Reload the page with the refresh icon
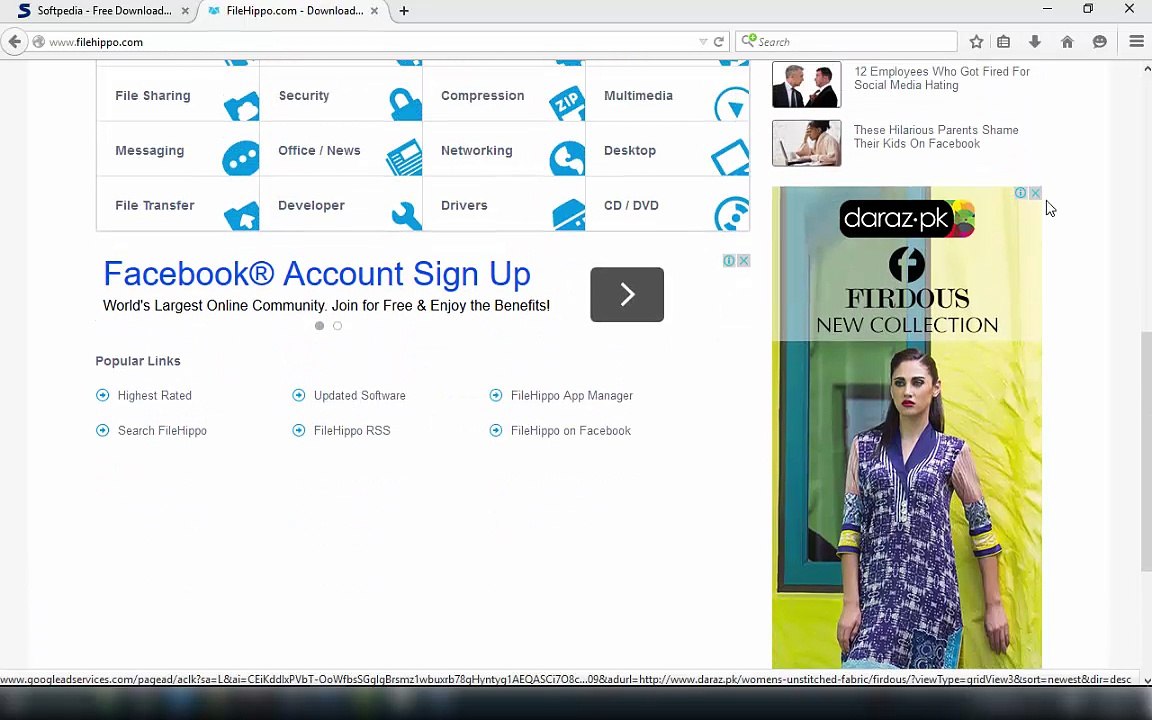 point(719,42)
